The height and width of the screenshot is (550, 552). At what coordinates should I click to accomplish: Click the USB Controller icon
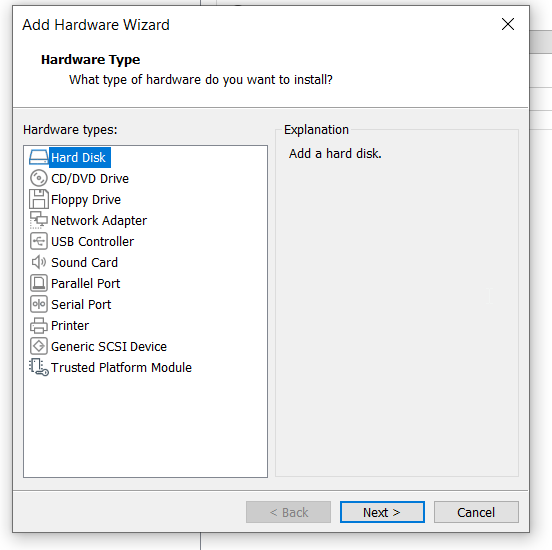click(38, 241)
